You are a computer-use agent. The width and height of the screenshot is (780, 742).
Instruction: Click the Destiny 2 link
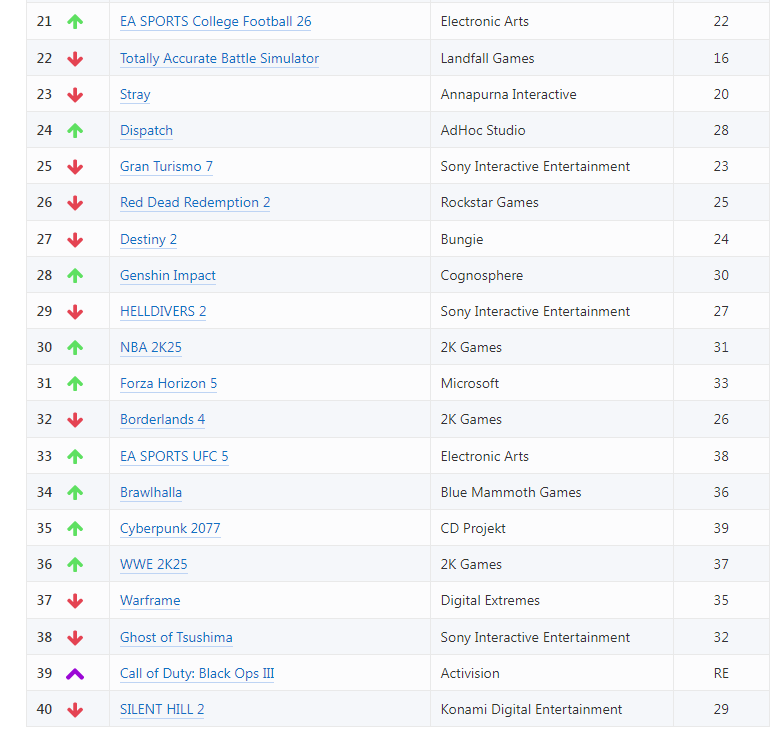[148, 239]
